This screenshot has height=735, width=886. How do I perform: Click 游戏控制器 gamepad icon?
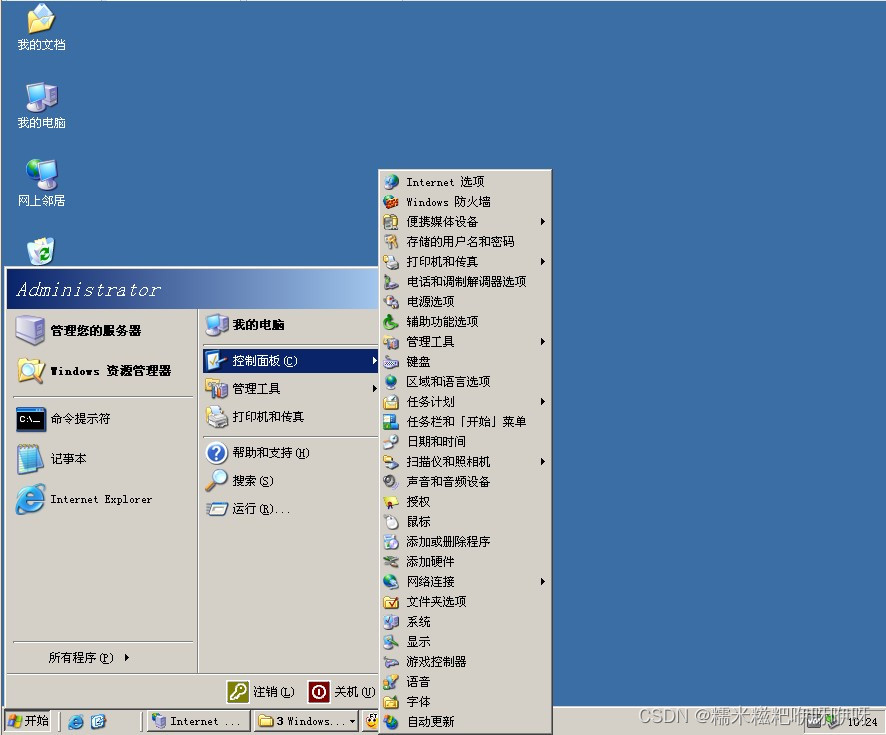[x=391, y=662]
